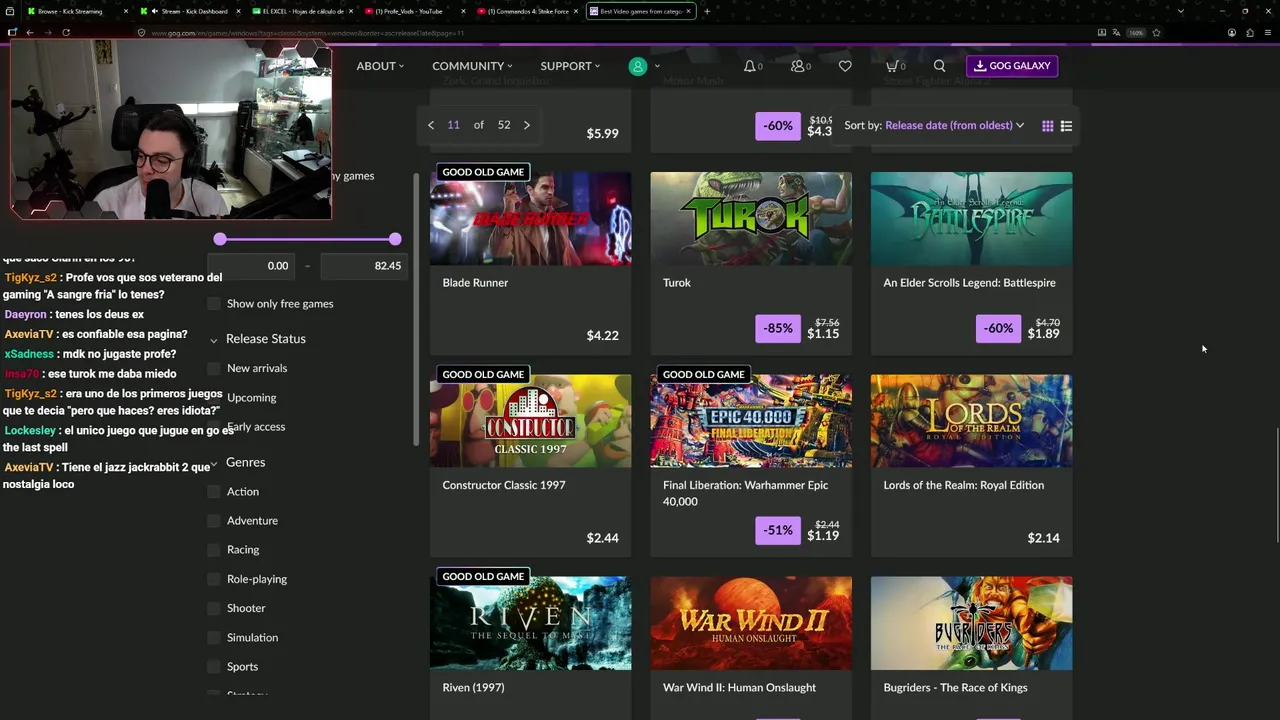The height and width of the screenshot is (720, 1280).
Task: Open the Blade Runner game title link
Action: coord(475,283)
